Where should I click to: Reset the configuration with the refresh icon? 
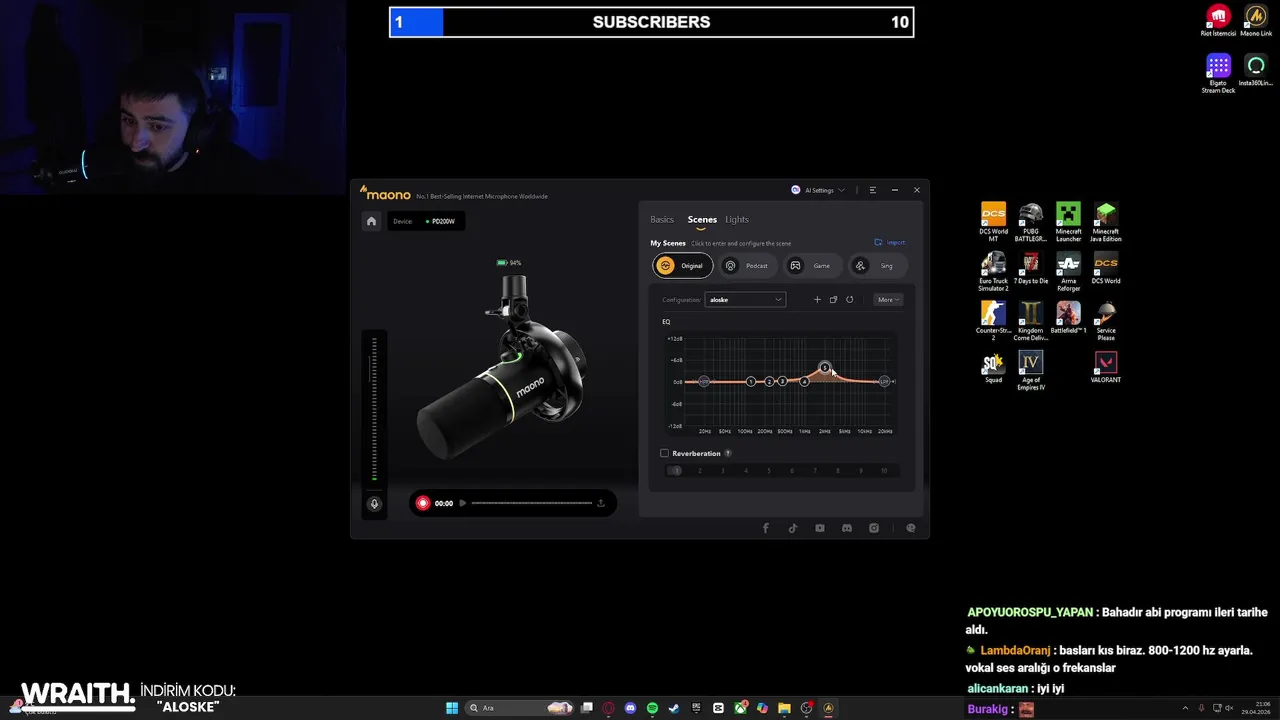pyautogui.click(x=850, y=299)
